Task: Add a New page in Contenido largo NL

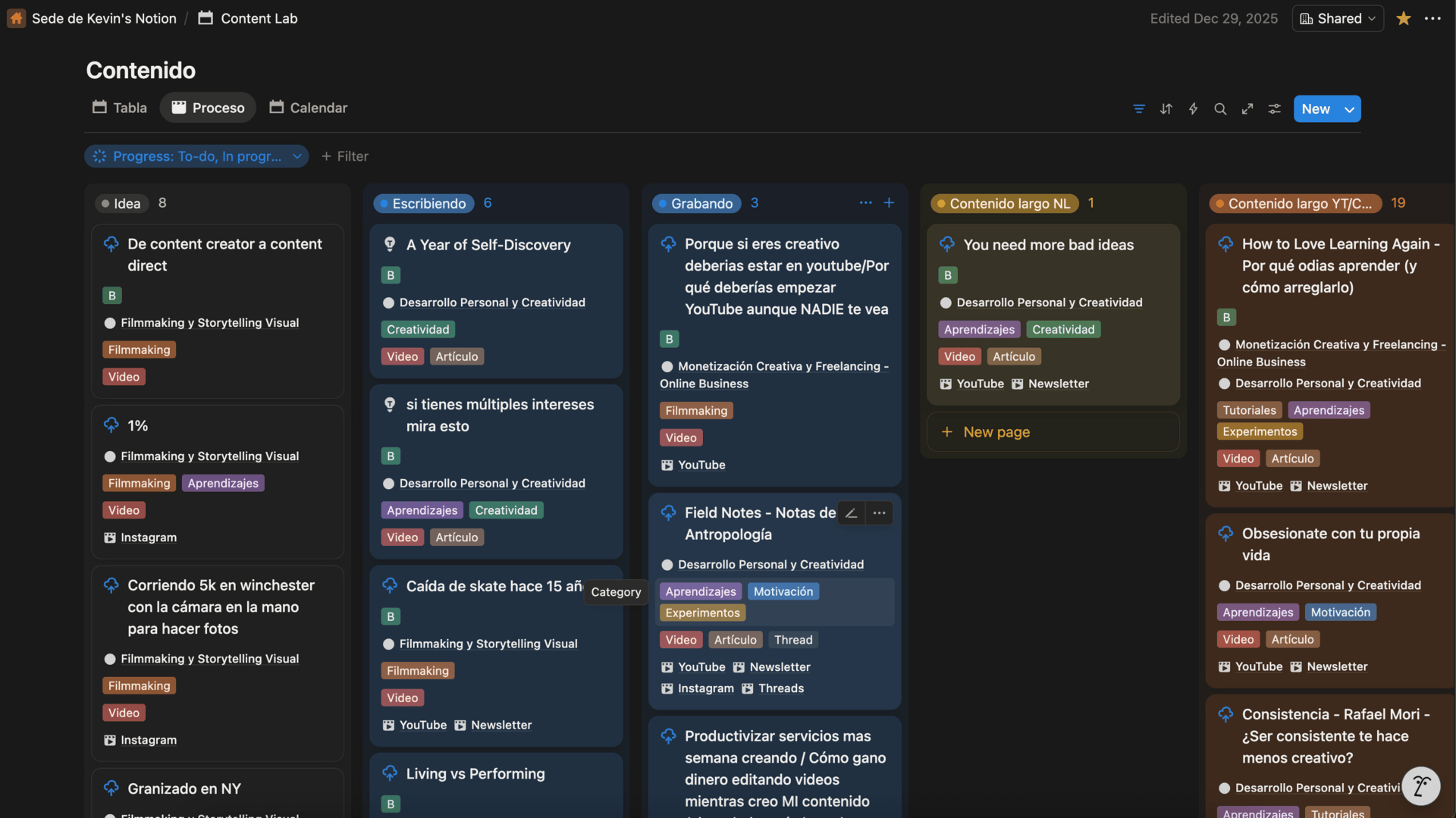Action: coord(1053,432)
